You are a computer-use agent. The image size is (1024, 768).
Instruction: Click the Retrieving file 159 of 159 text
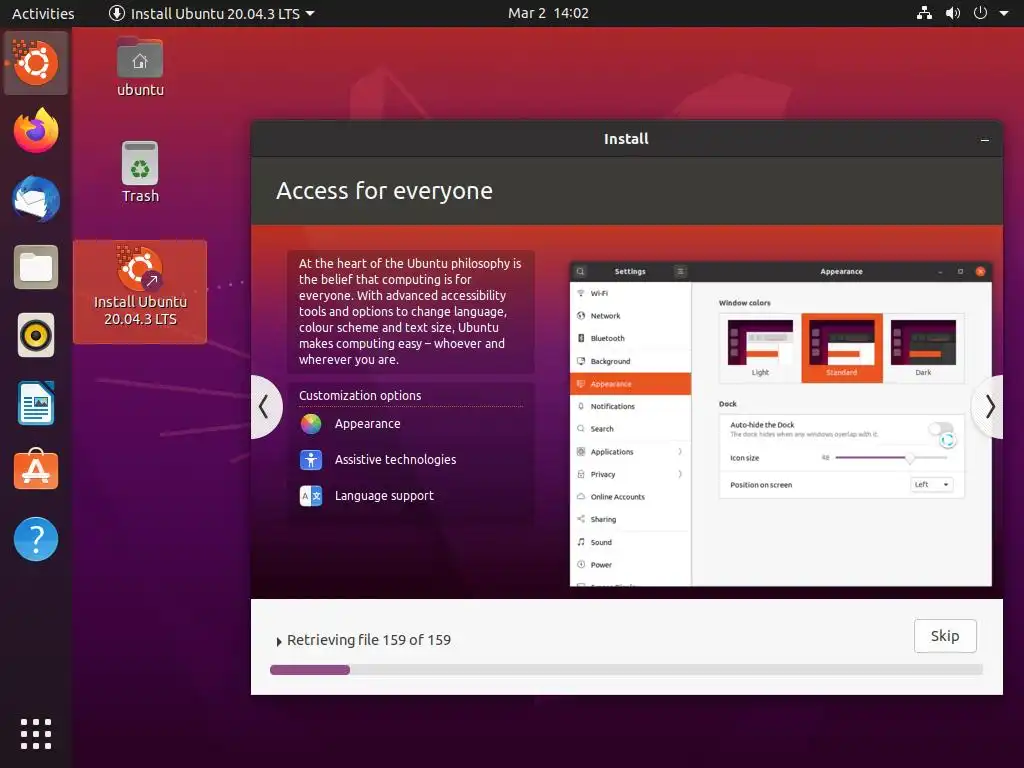[368, 640]
